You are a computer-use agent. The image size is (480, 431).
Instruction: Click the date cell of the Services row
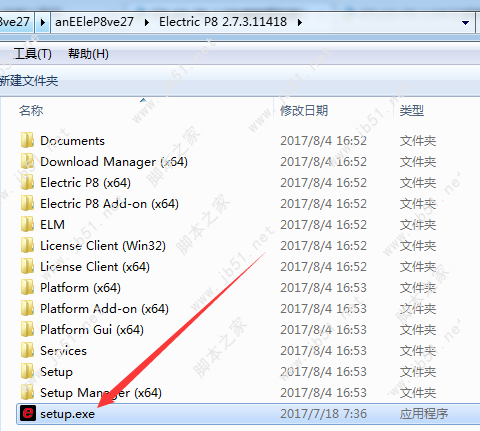coord(323,351)
